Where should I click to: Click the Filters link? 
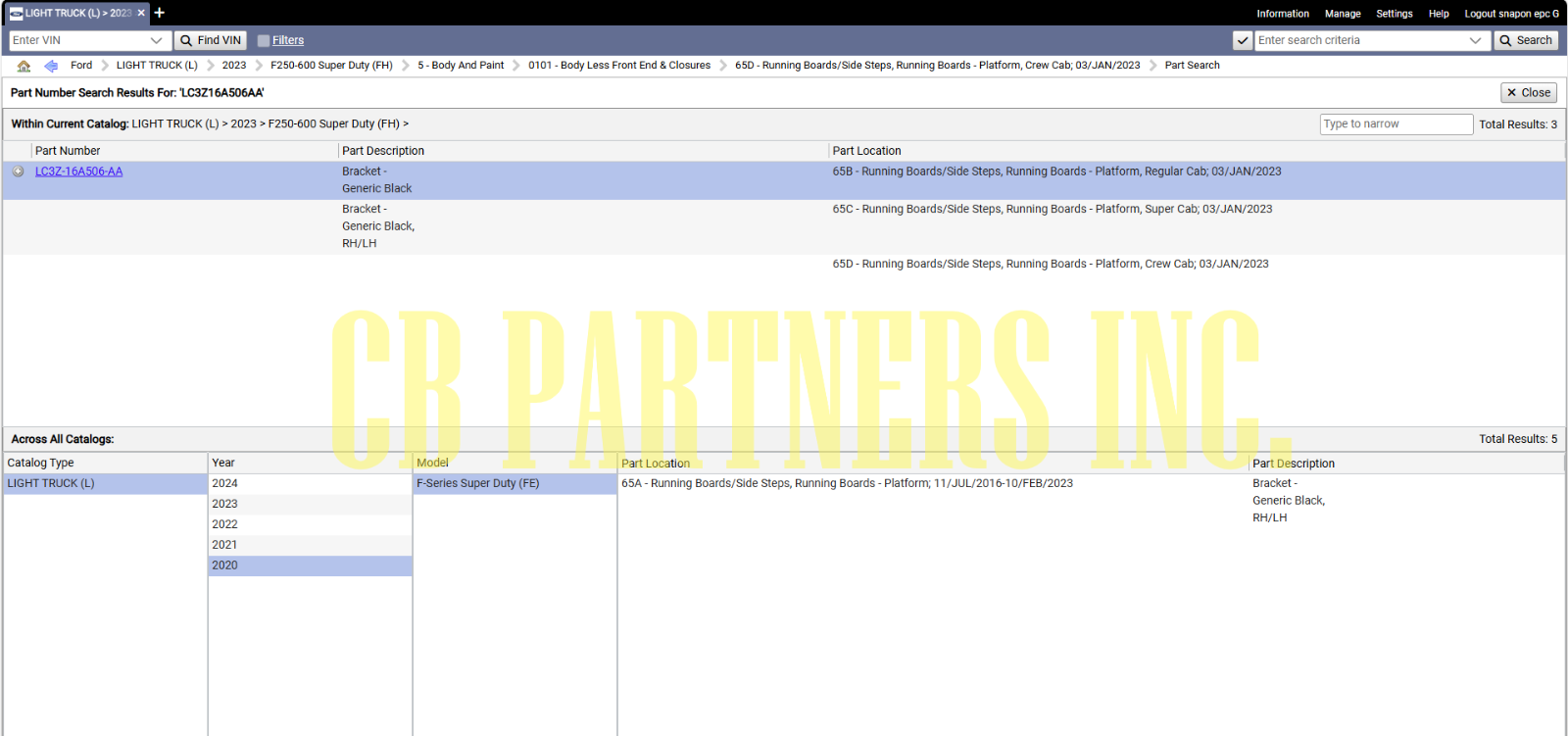pyautogui.click(x=288, y=40)
